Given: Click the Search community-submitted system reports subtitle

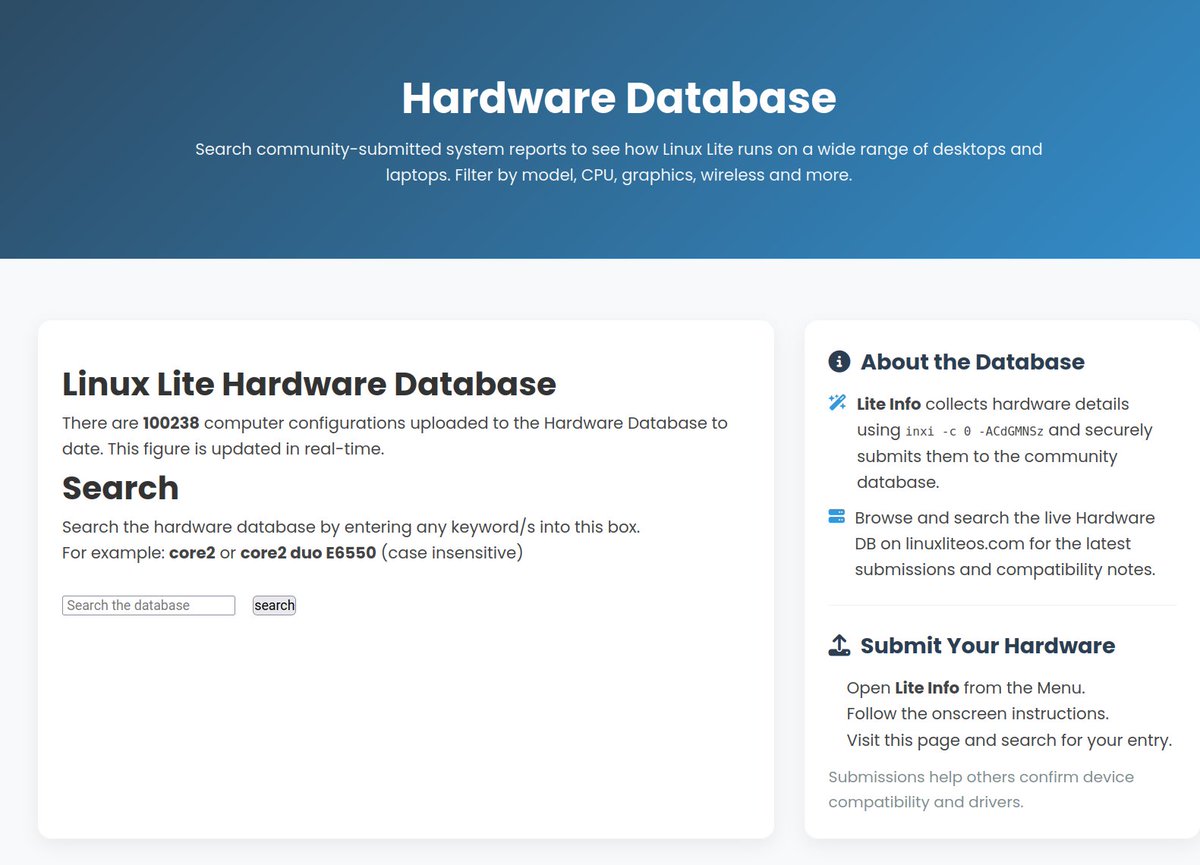Looking at the screenshot, I should 619,162.
